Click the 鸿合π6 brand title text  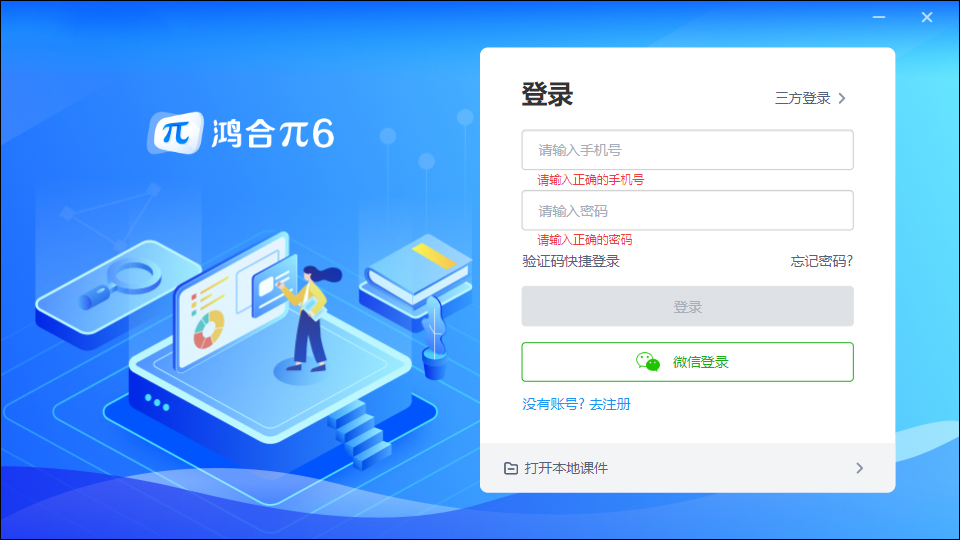[273, 133]
